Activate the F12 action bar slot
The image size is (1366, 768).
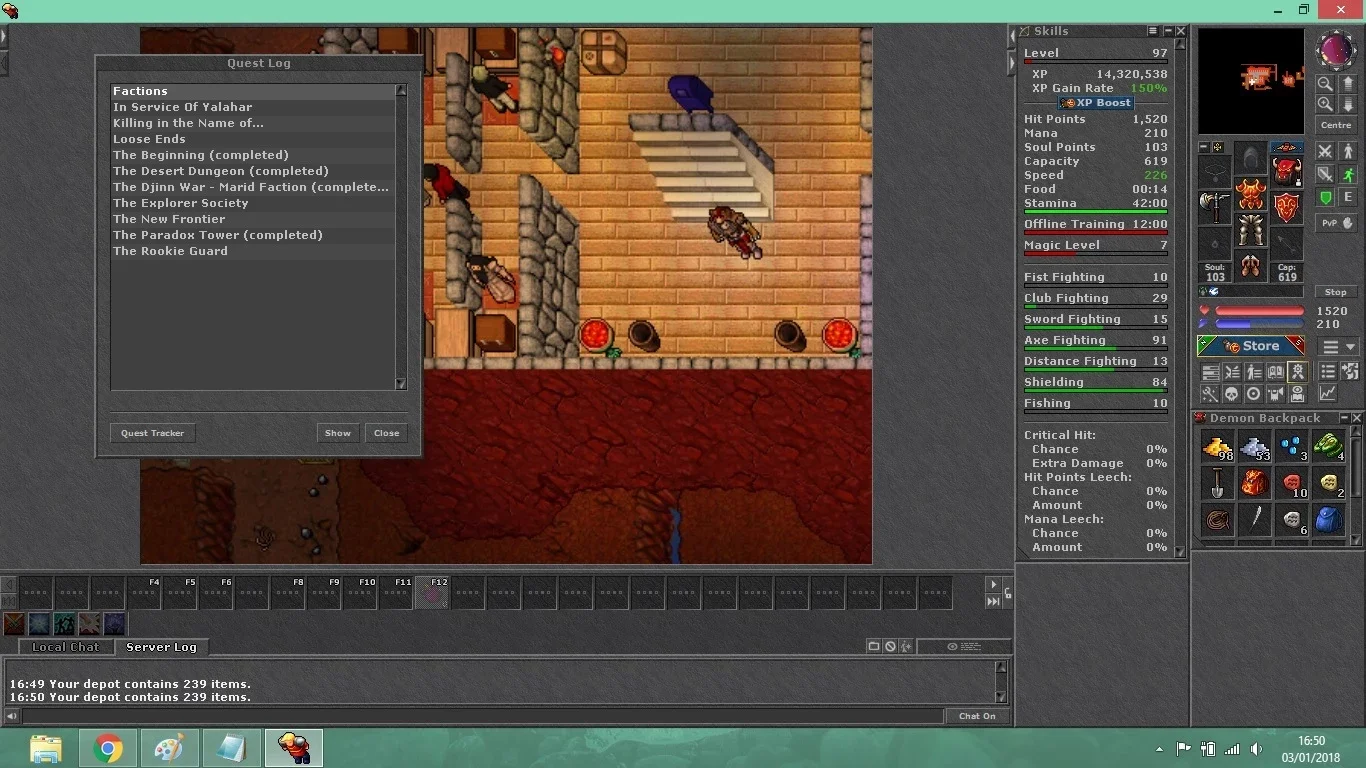click(432, 593)
